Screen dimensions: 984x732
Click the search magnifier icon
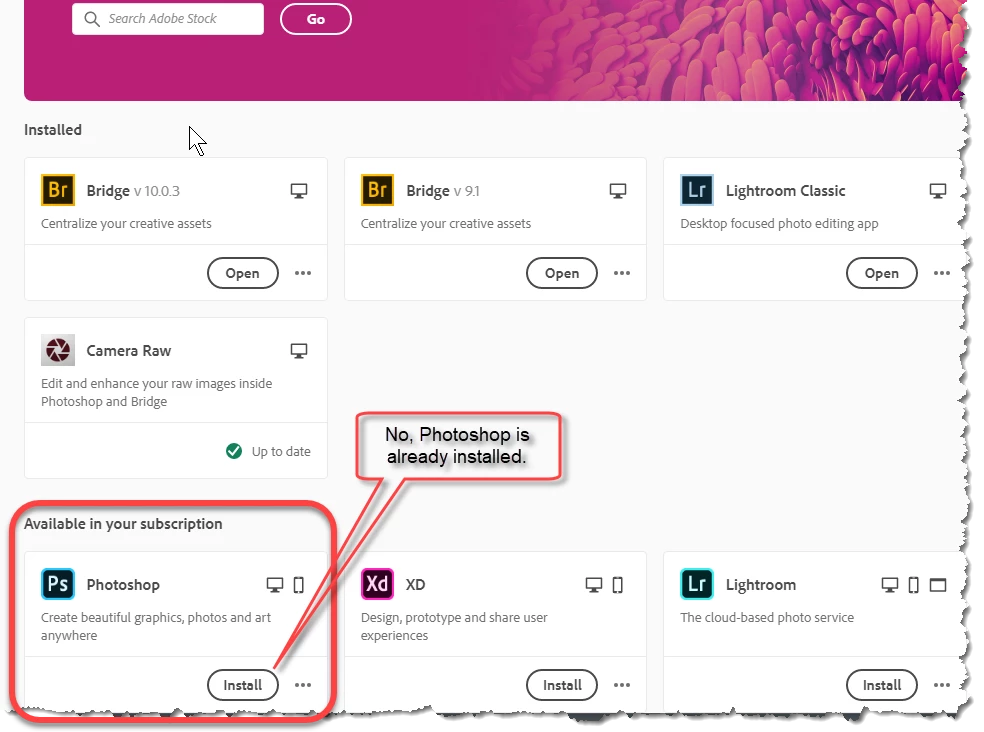(x=92, y=19)
